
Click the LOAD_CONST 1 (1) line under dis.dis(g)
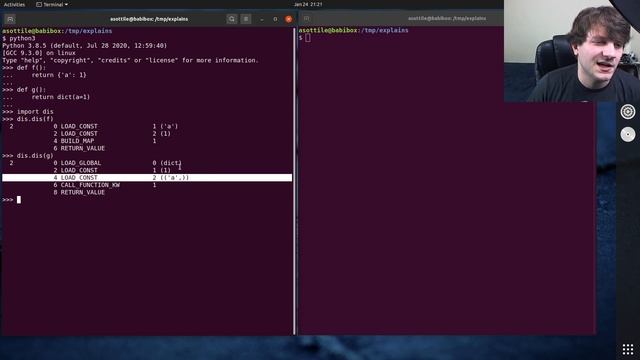(112, 170)
